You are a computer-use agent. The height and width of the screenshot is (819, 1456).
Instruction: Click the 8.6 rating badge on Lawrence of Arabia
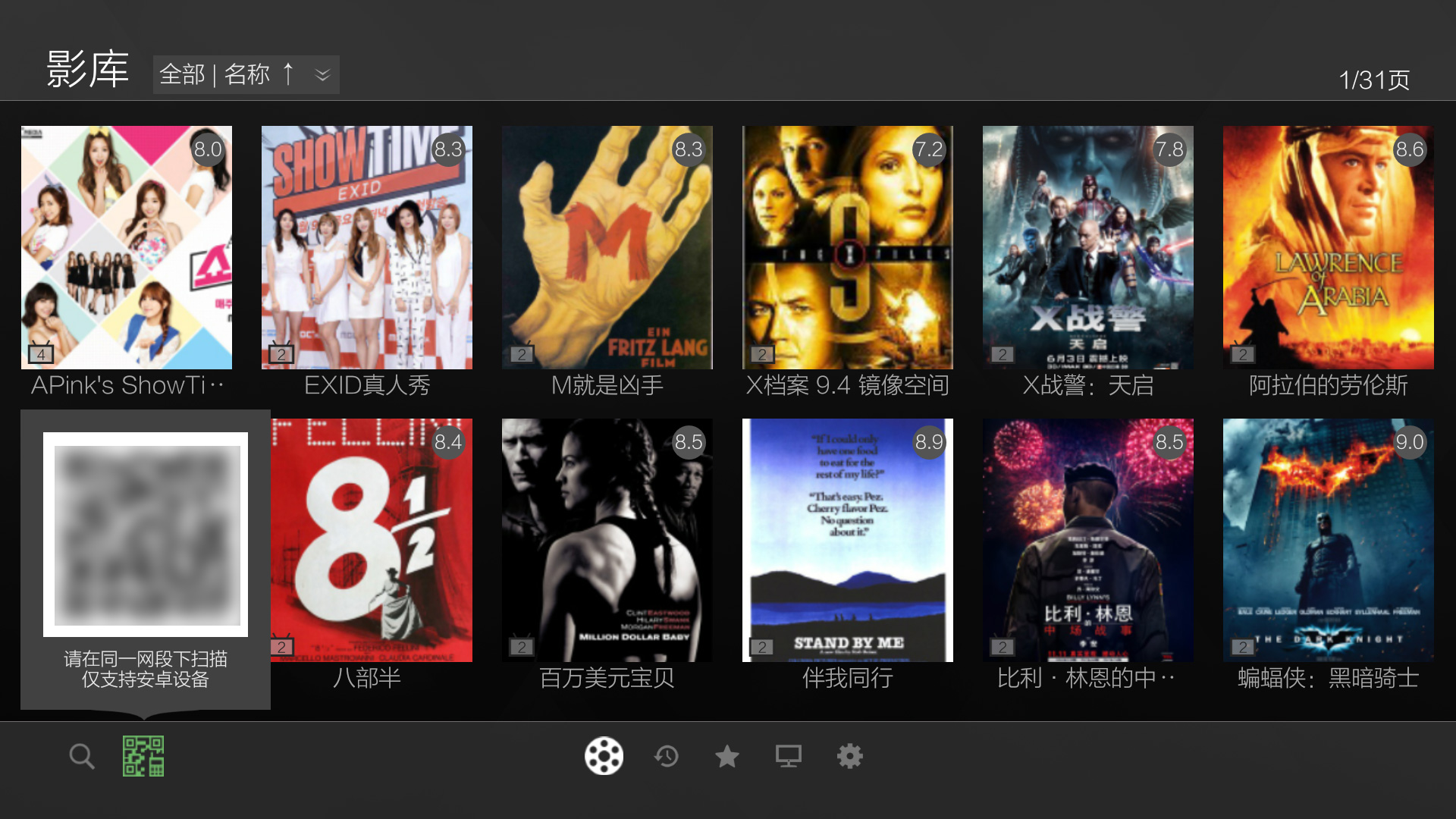1410,149
